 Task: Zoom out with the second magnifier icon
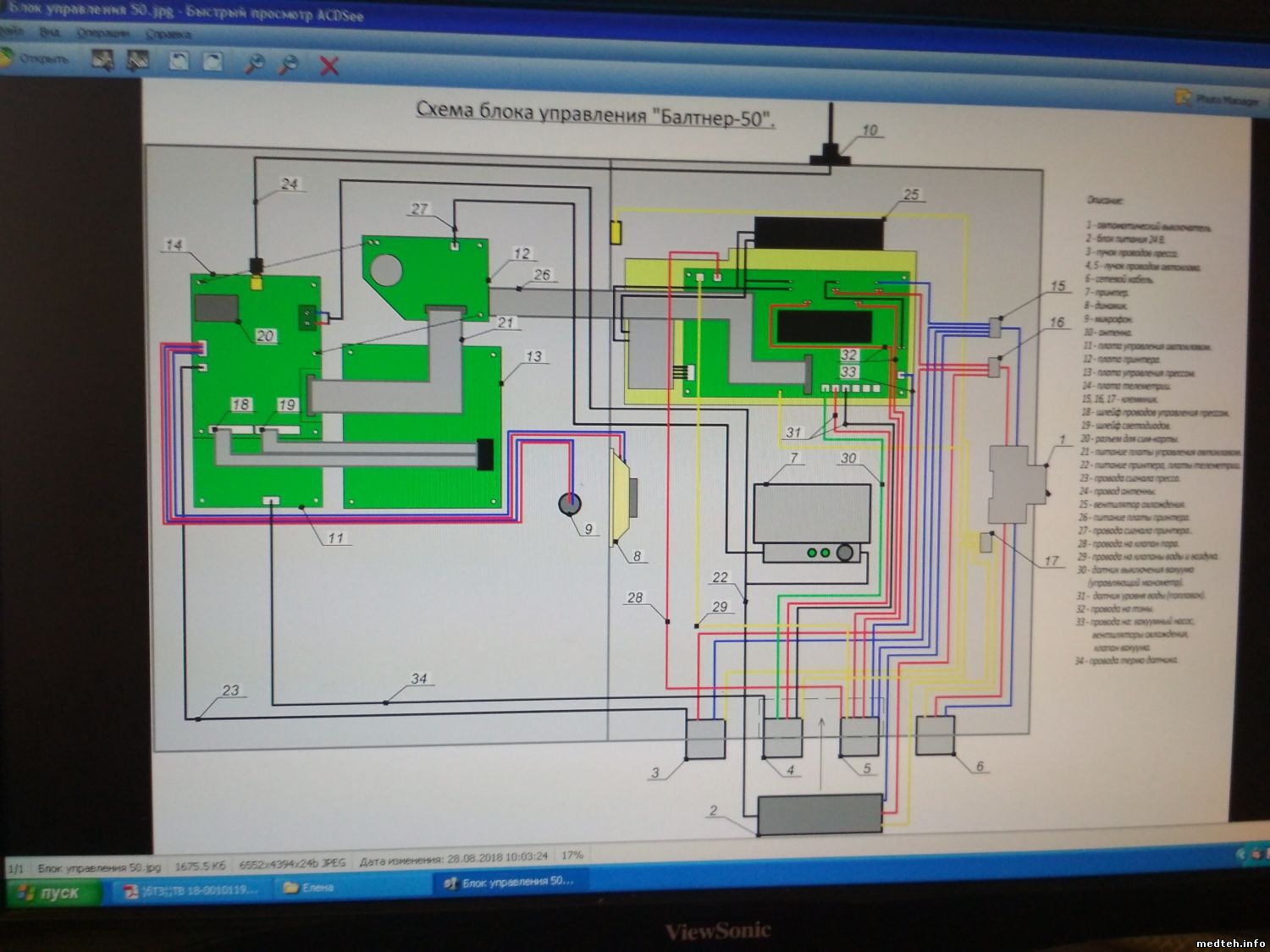290,63
